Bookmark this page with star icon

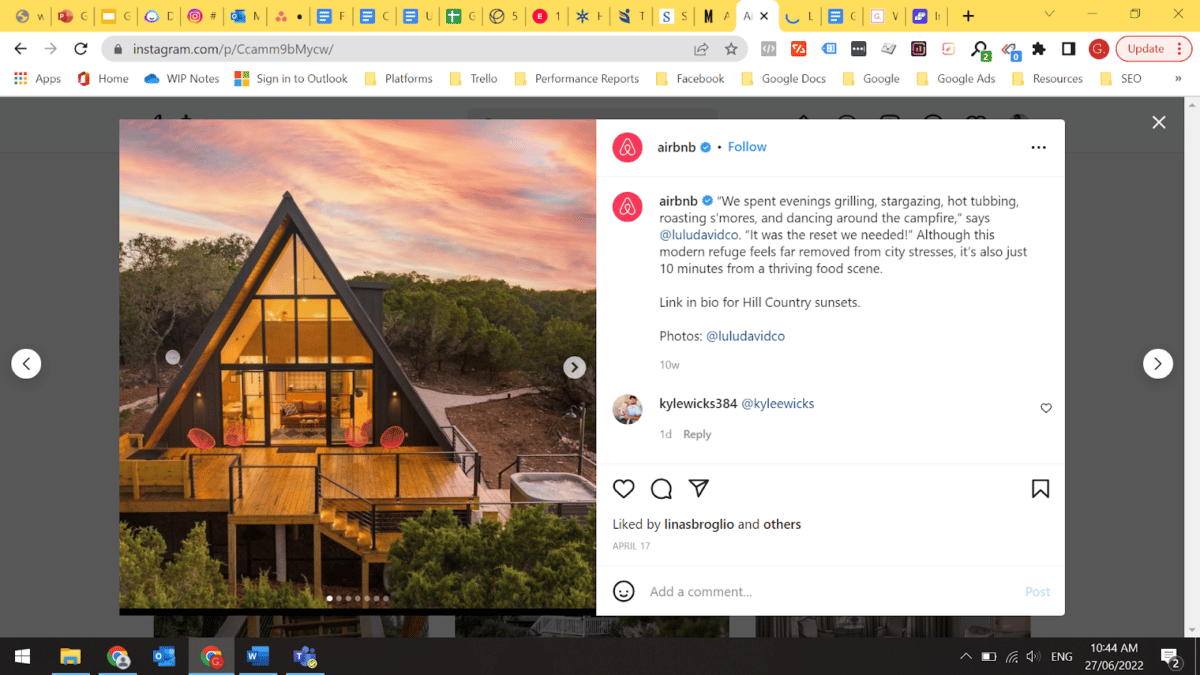click(x=731, y=49)
